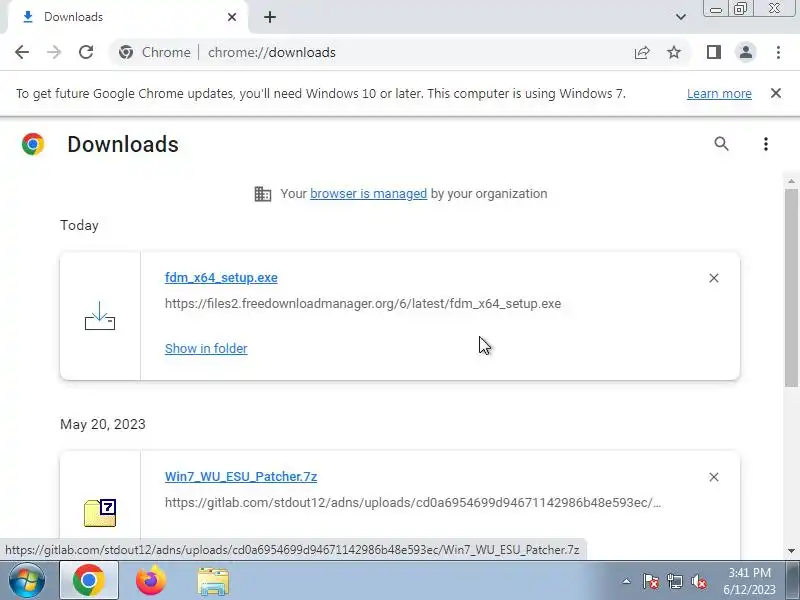Click the page scrollbar down arrow
This screenshot has width=800, height=600.
pos(791,551)
